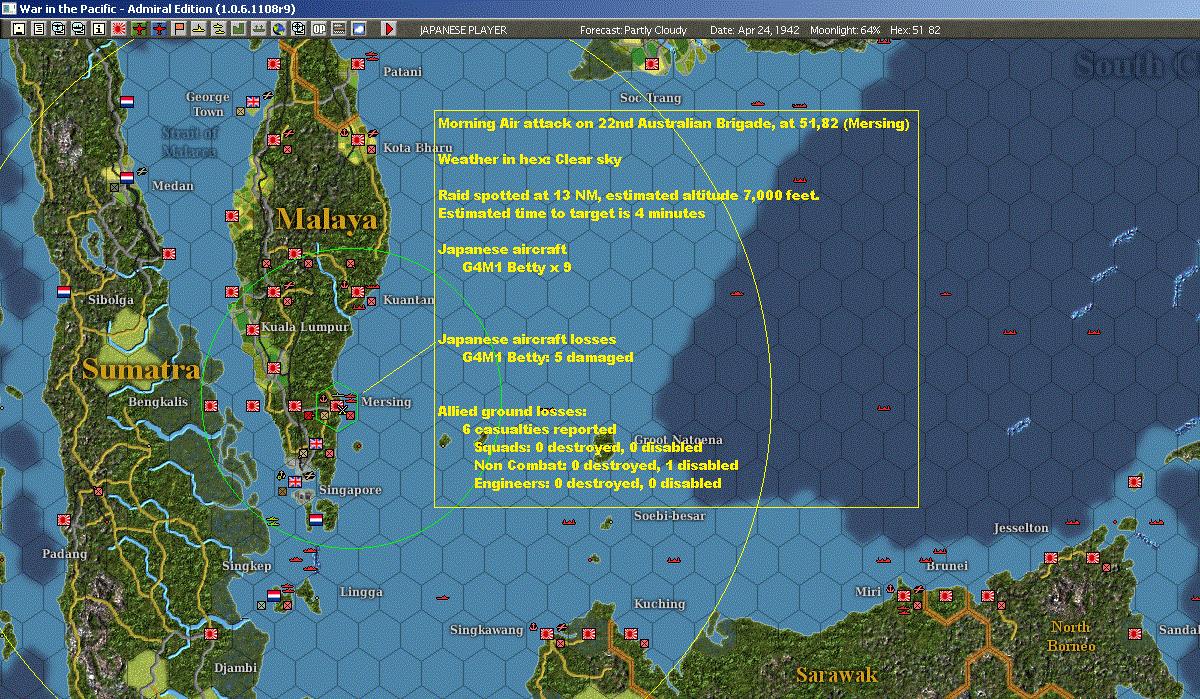Click the Patani label
The image size is (1200, 699).
[x=402, y=72]
